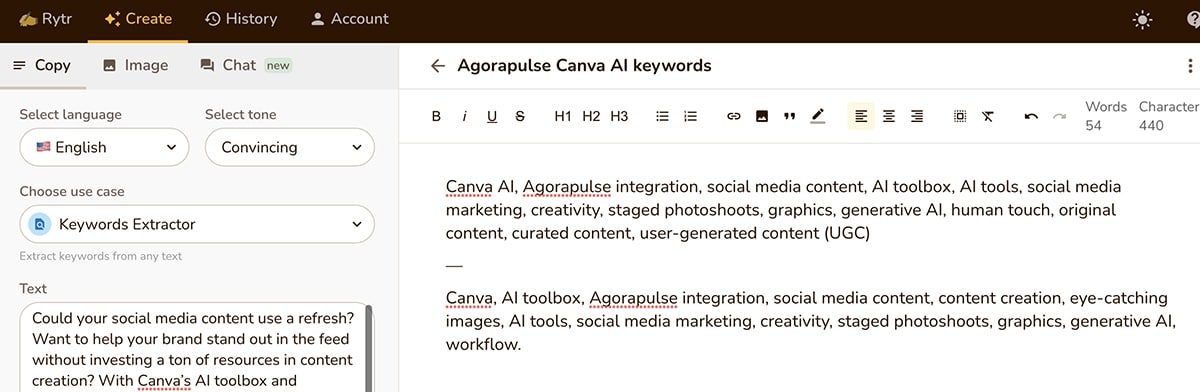Open the History menu item

click(x=241, y=19)
